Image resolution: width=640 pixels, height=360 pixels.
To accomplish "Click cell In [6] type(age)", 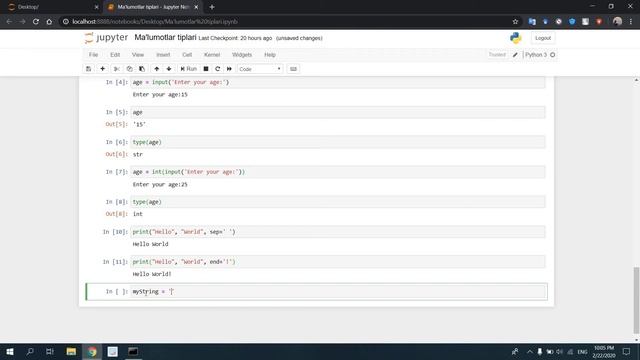I will (338, 142).
